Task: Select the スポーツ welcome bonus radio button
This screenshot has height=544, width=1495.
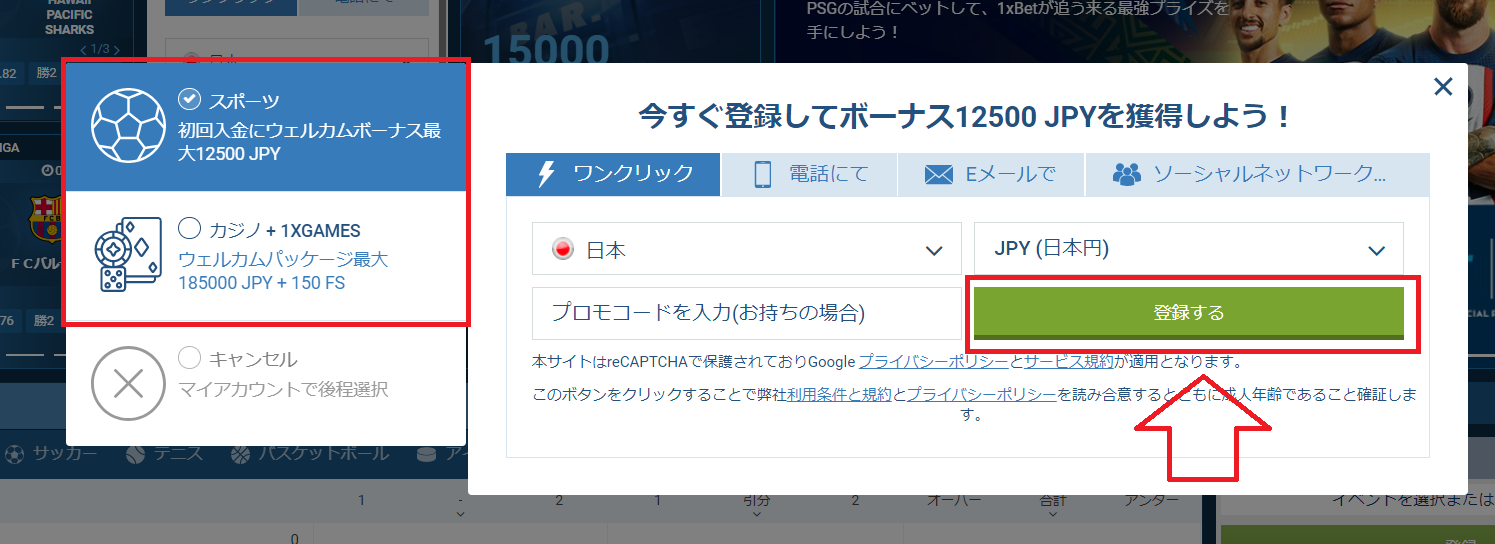Action: point(190,99)
